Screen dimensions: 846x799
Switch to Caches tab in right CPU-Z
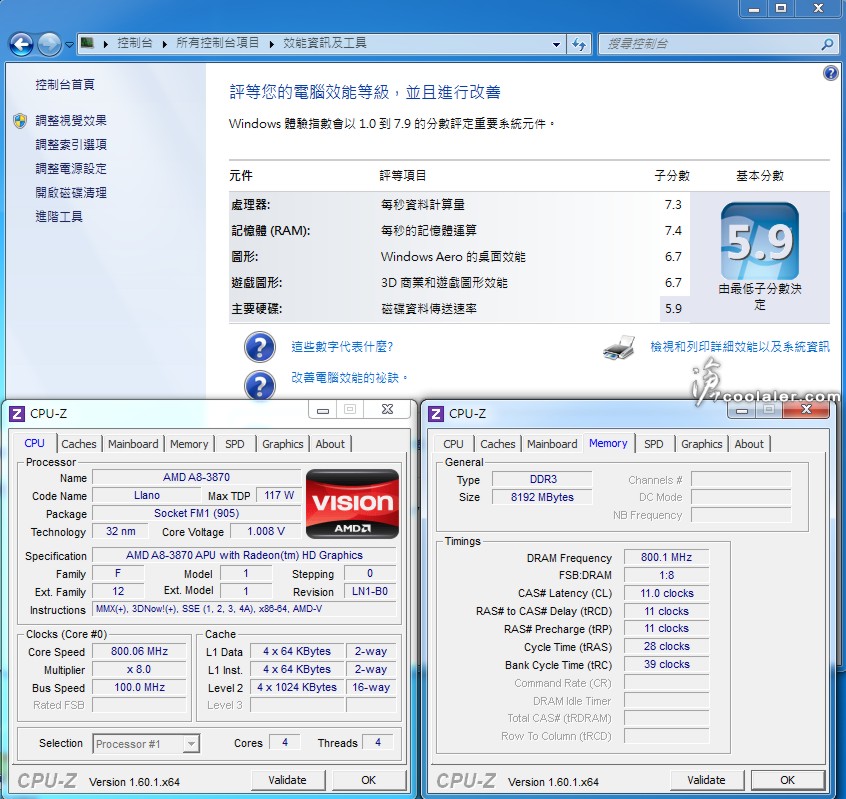point(497,444)
